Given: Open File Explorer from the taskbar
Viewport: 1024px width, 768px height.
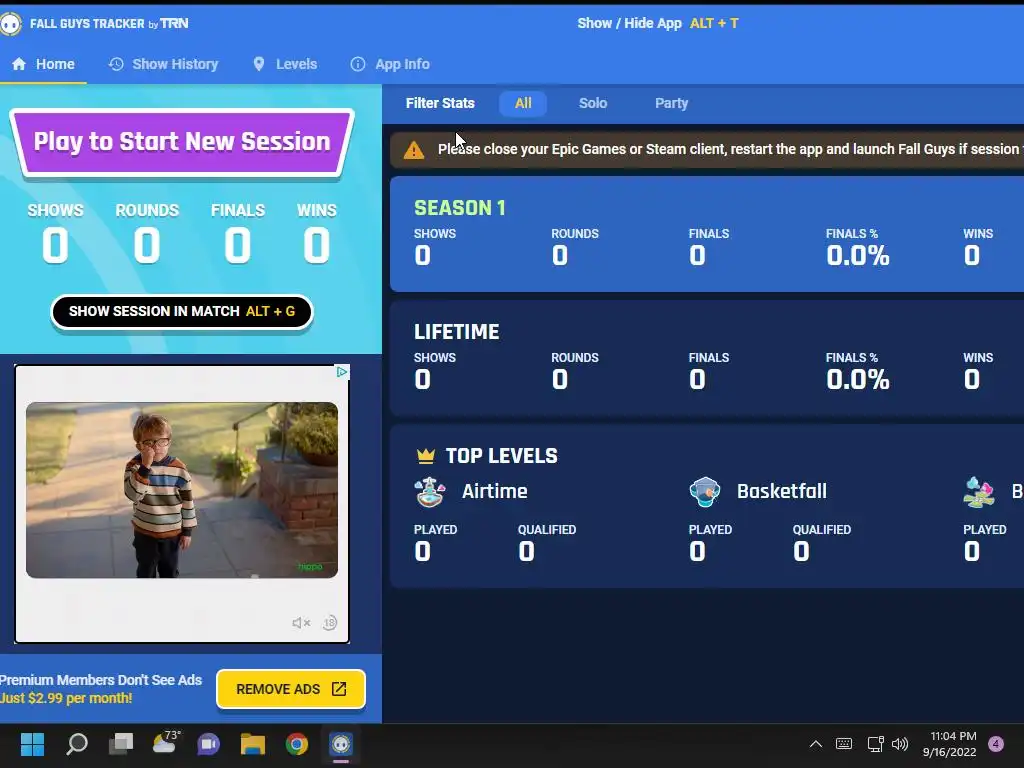Looking at the screenshot, I should tap(253, 744).
